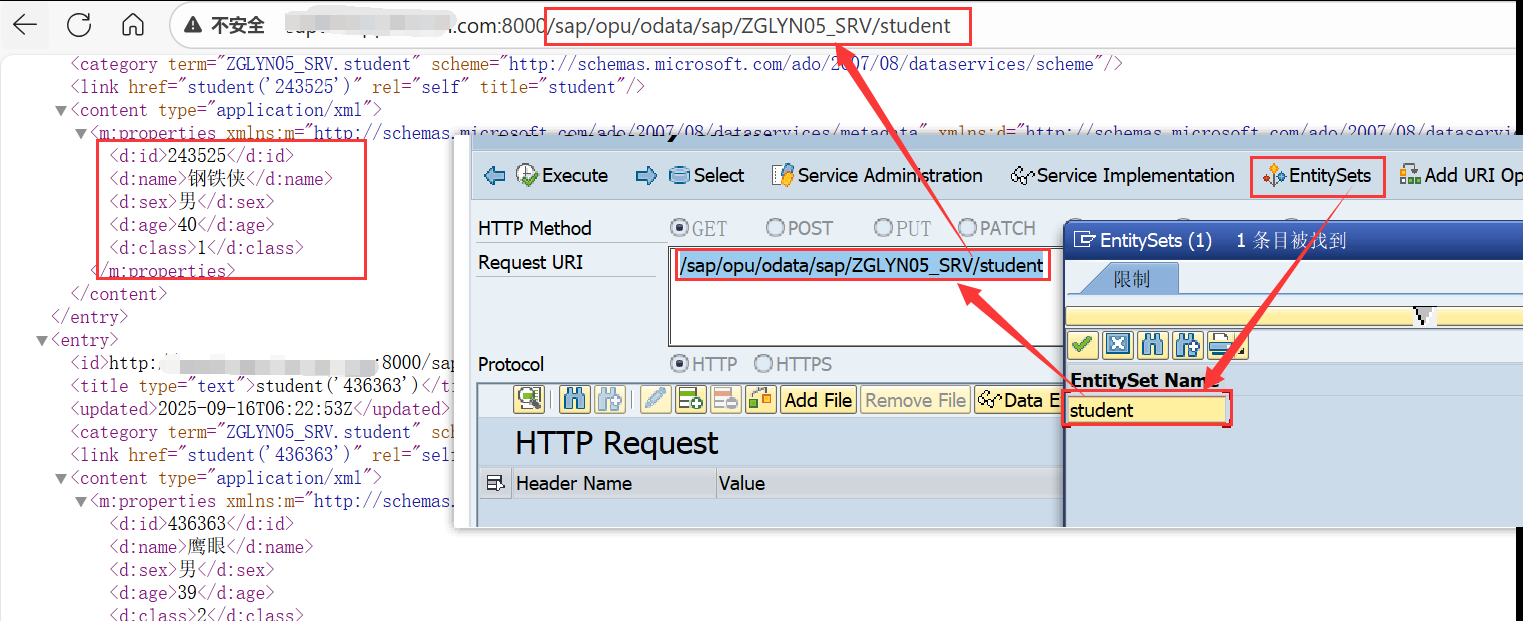Collapse m:properties node of student 436363
Viewport: 1523px width, 621px height.
click(82, 502)
